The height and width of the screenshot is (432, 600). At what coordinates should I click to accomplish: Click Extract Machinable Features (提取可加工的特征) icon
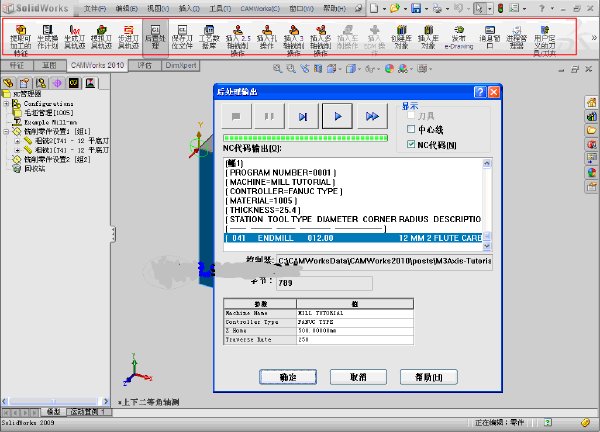21,40
